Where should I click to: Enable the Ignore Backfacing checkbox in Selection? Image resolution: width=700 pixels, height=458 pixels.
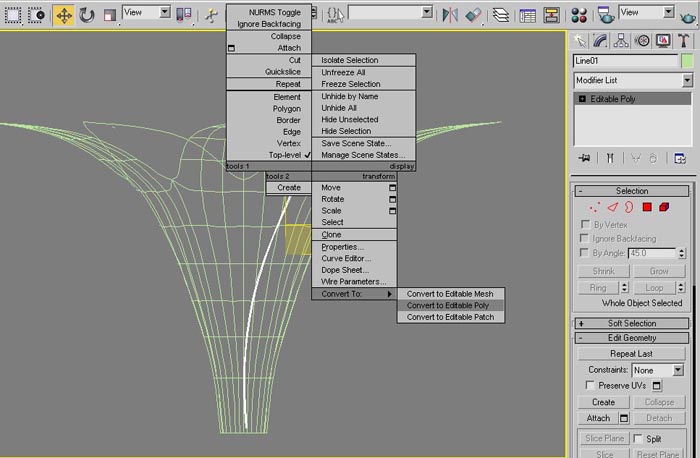pos(583,238)
